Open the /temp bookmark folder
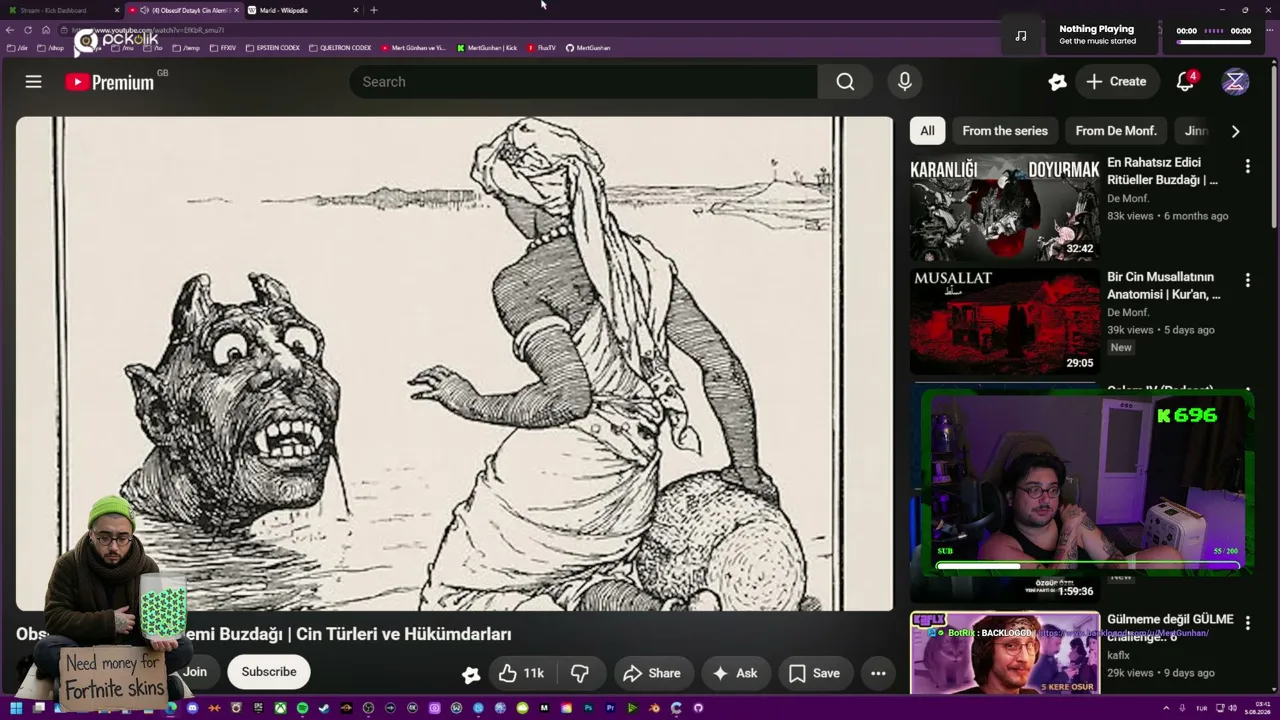Image resolution: width=1280 pixels, height=720 pixels. point(186,48)
